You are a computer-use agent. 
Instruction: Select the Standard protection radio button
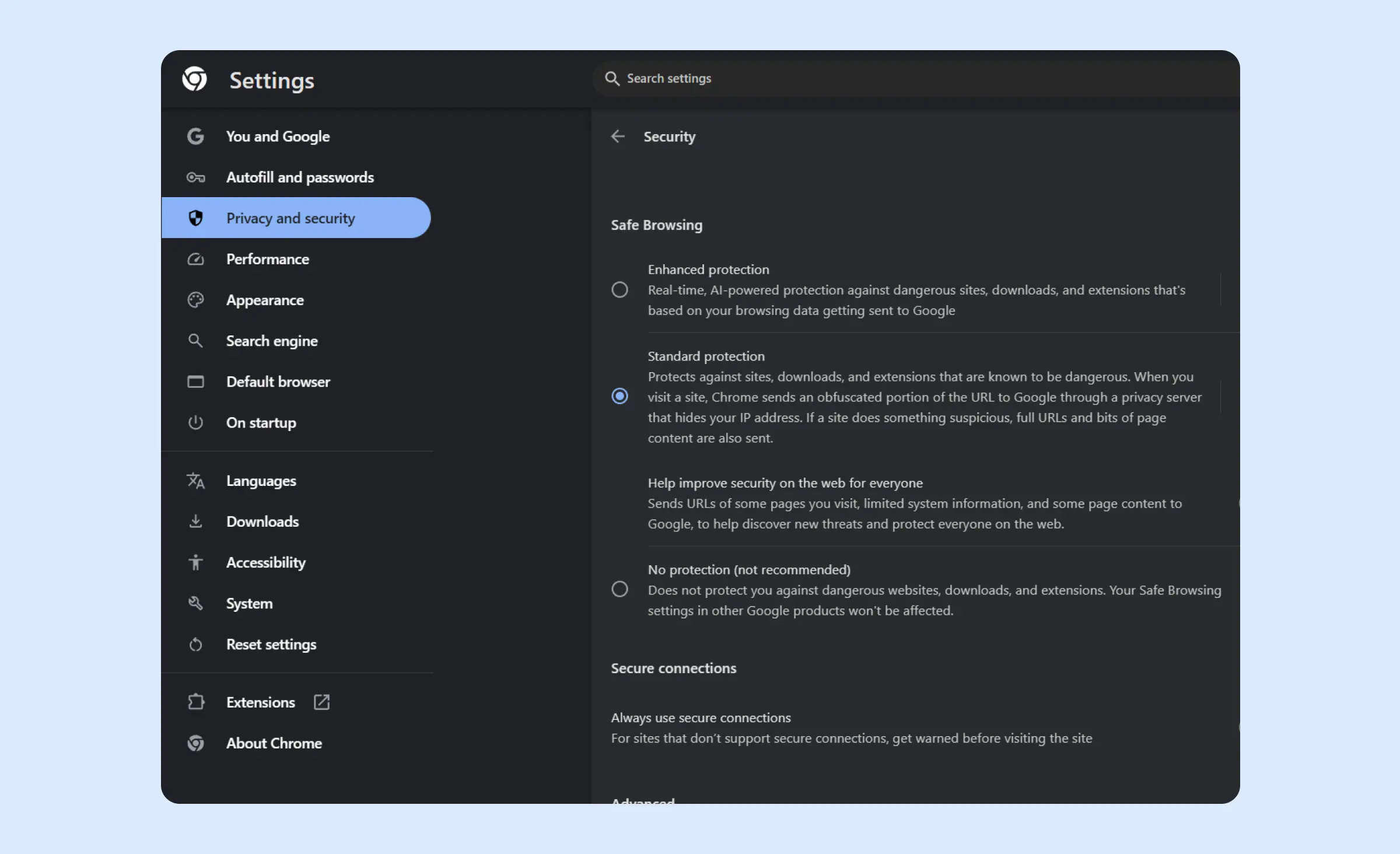coord(619,396)
